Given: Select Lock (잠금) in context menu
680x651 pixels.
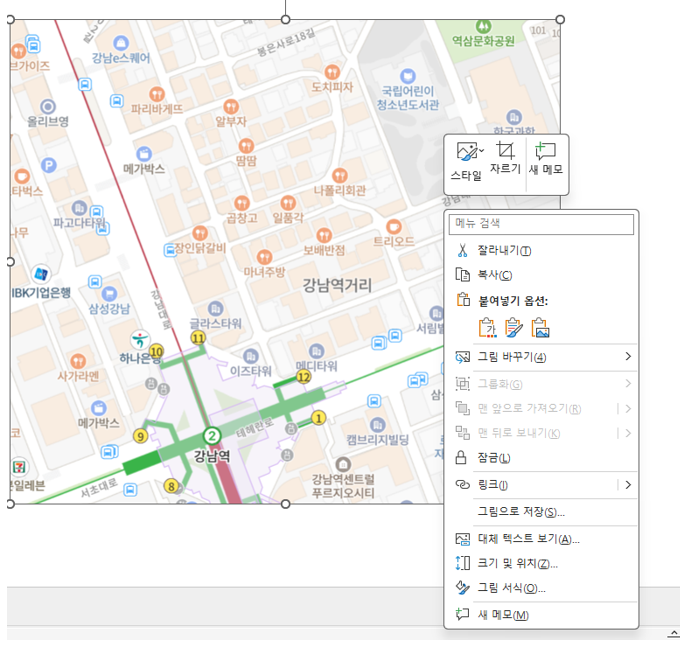Looking at the screenshot, I should [x=541, y=458].
